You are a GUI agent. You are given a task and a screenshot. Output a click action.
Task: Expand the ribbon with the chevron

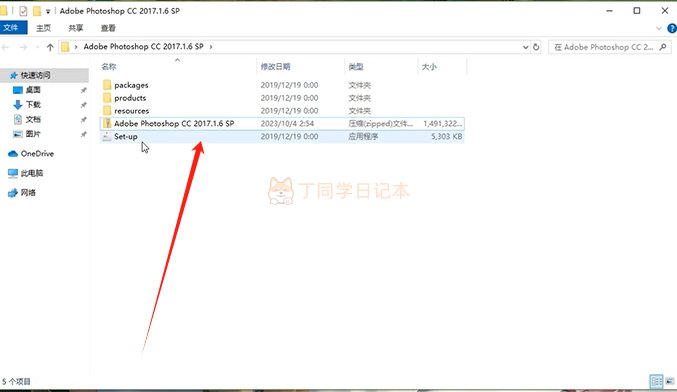click(x=658, y=28)
